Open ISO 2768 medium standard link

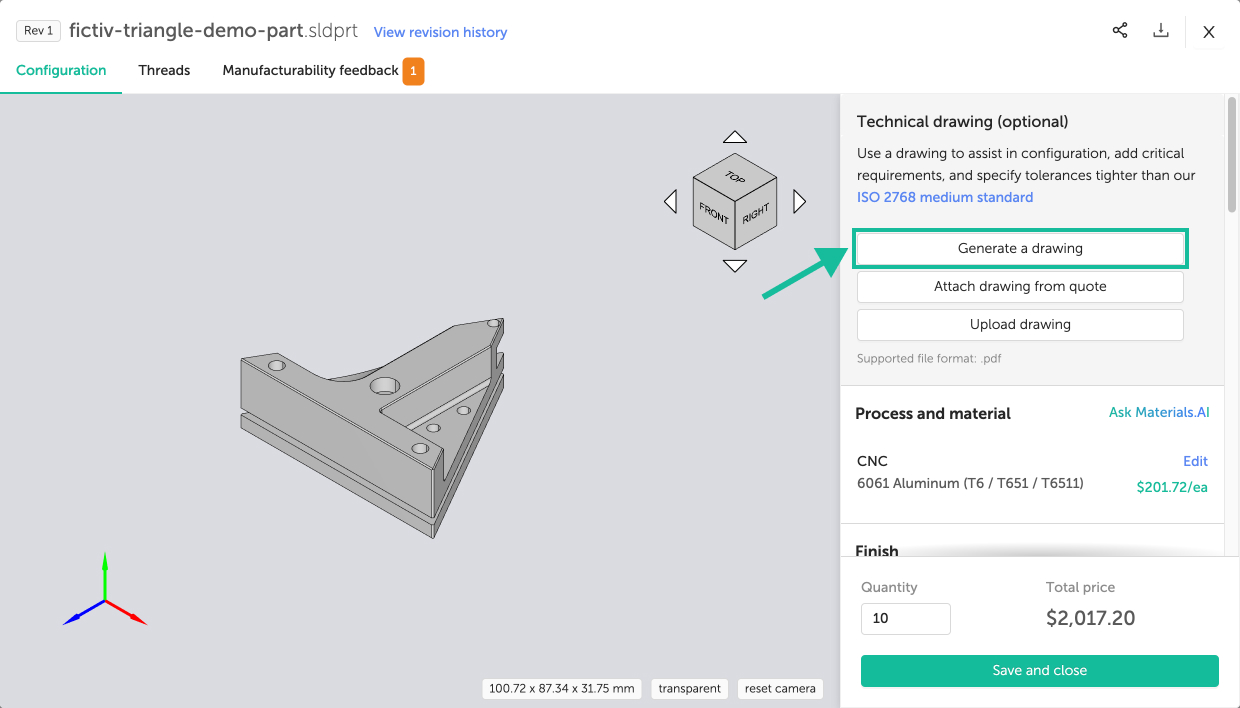pos(945,197)
